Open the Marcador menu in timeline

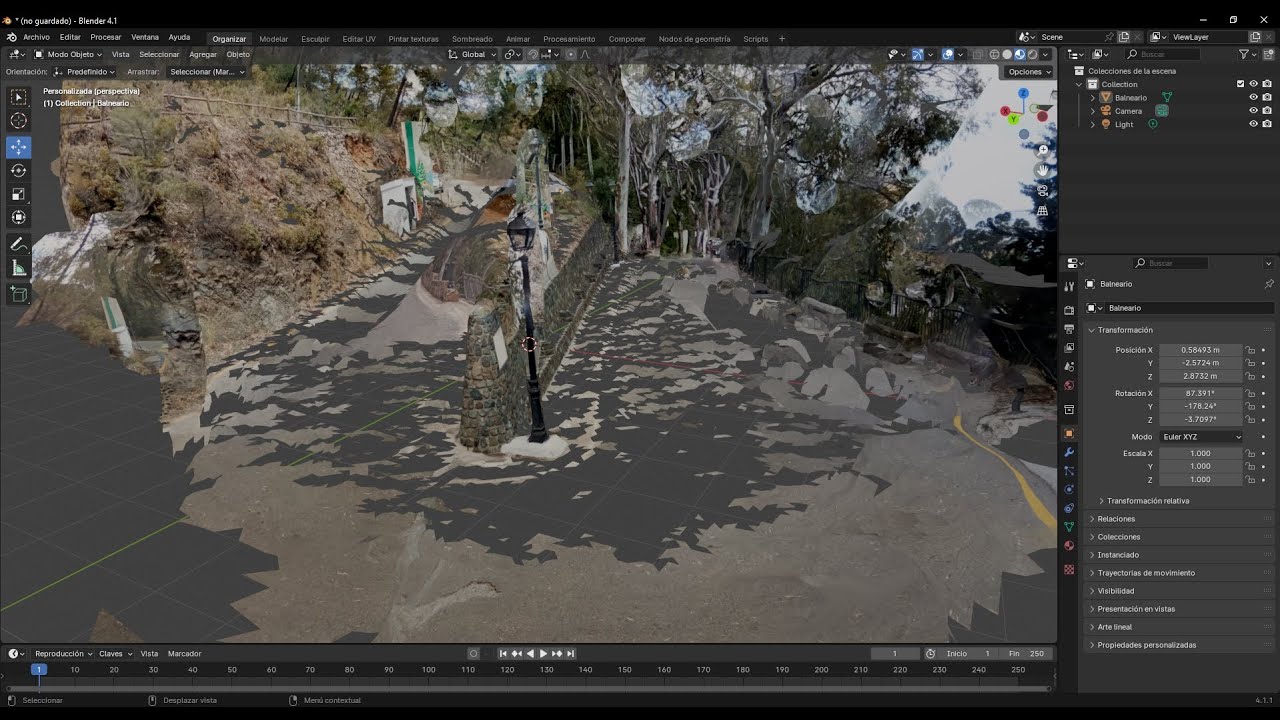(185, 654)
